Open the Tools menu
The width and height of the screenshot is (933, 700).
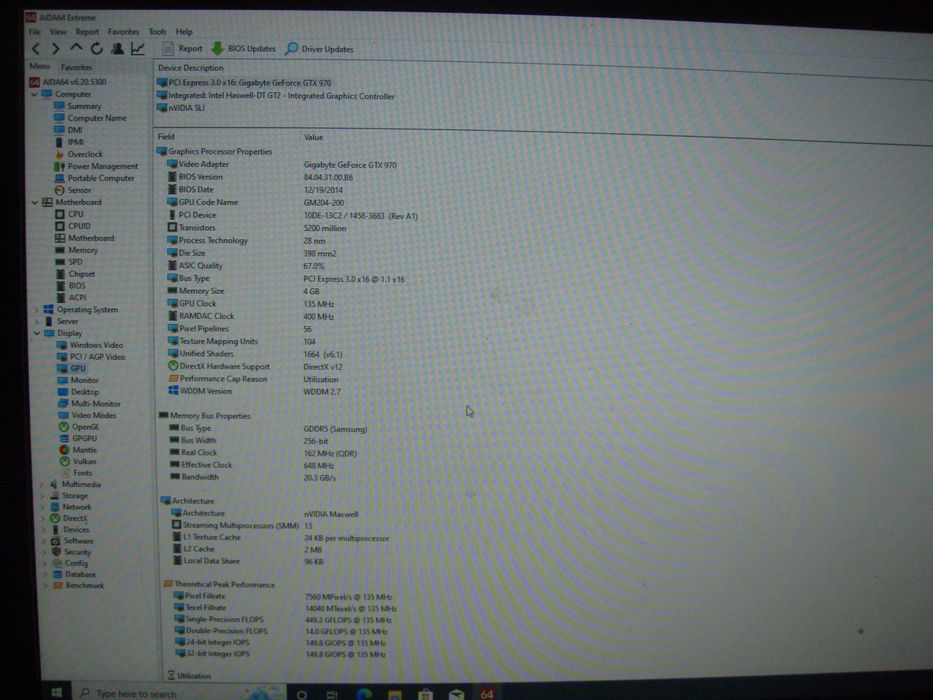tap(157, 32)
